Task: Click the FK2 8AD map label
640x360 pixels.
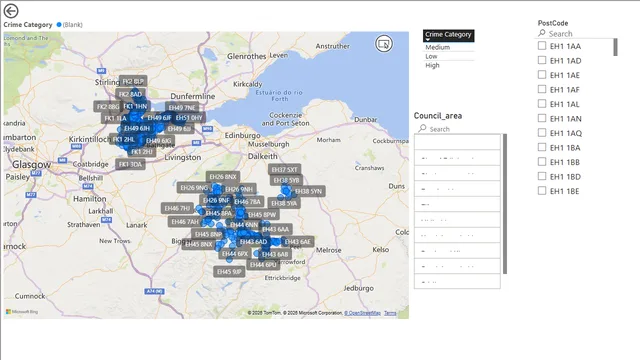Action: click(130, 94)
